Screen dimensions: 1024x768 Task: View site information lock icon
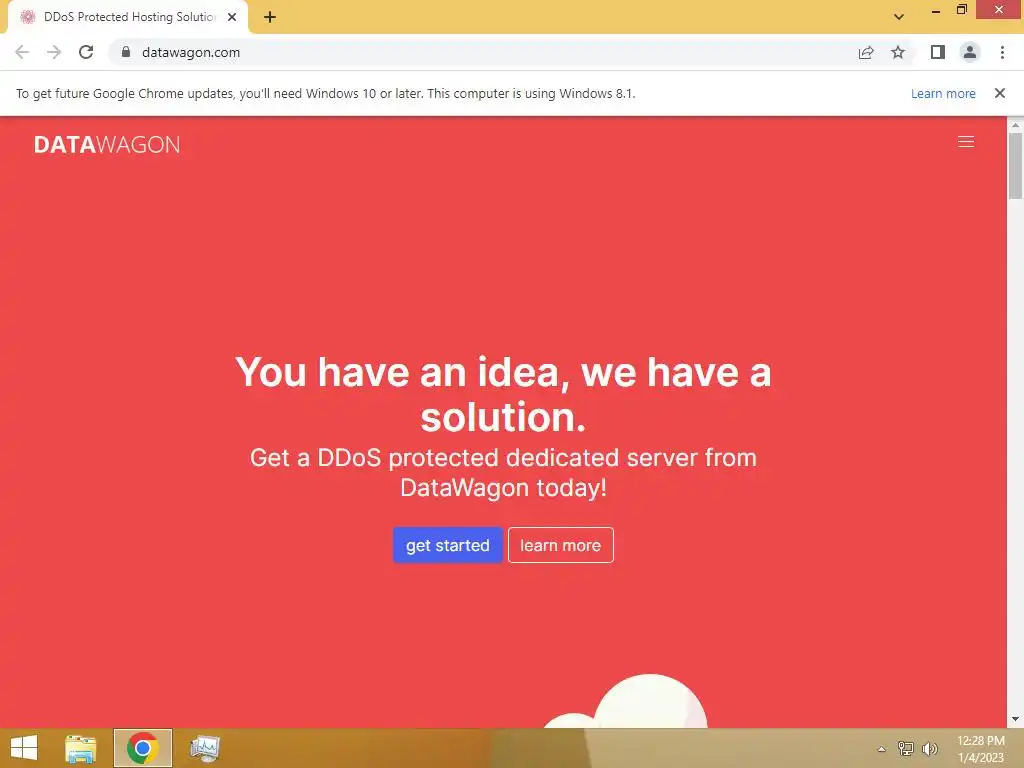click(x=126, y=52)
